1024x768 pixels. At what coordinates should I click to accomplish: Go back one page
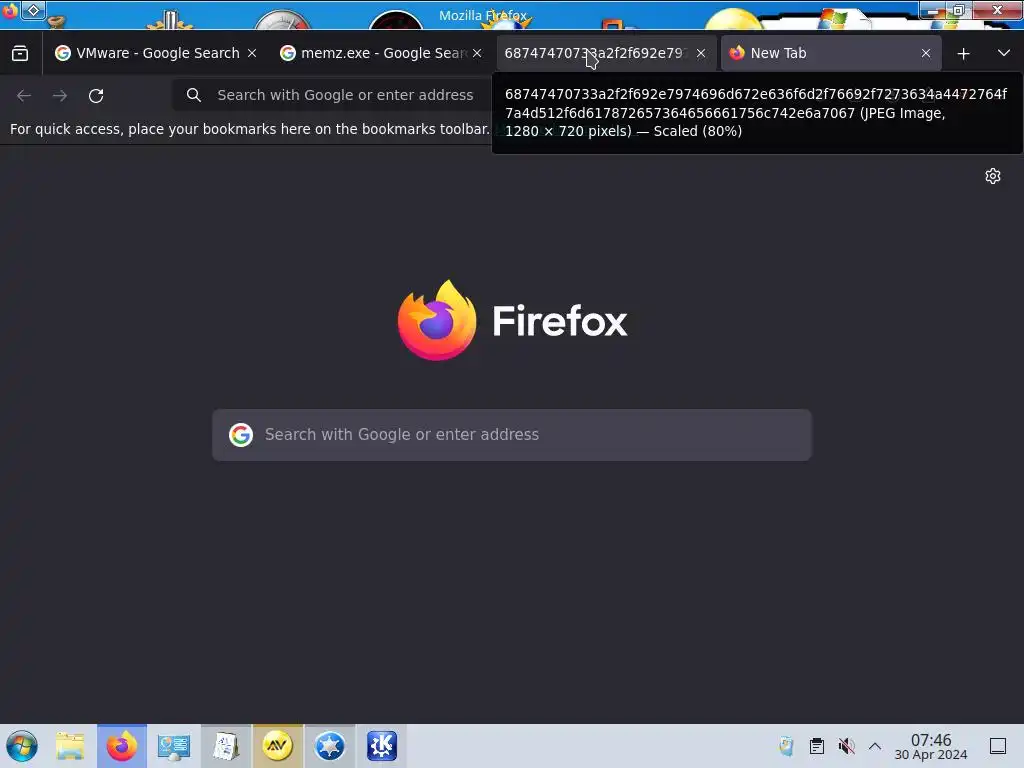coord(24,95)
